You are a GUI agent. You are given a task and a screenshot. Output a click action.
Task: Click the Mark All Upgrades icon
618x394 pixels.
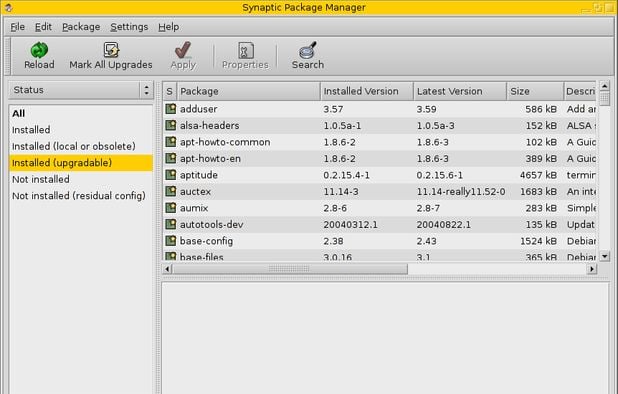coord(111,50)
